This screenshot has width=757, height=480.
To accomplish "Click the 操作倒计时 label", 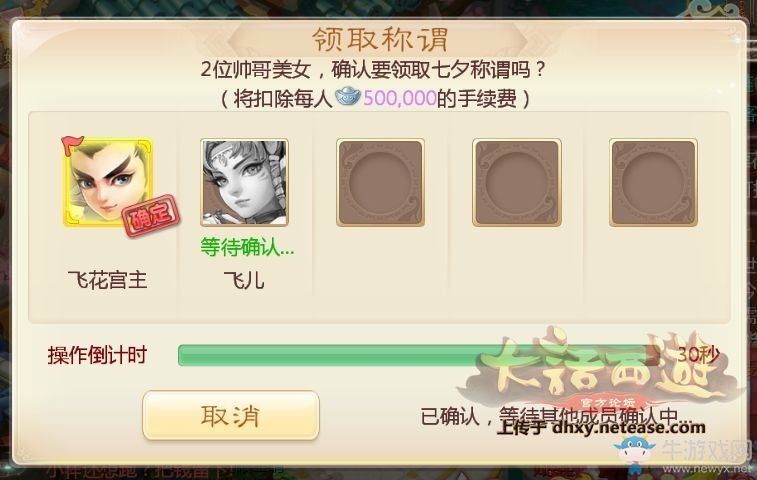I will (97, 355).
